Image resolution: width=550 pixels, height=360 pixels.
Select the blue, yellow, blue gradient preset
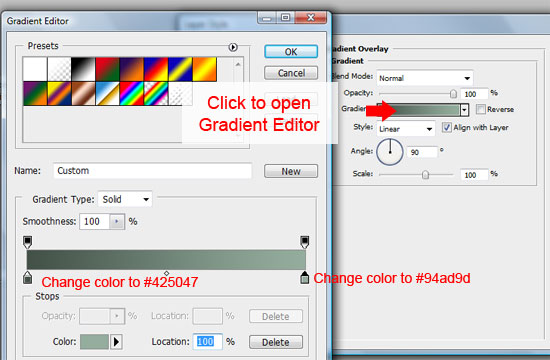[x=180, y=69]
